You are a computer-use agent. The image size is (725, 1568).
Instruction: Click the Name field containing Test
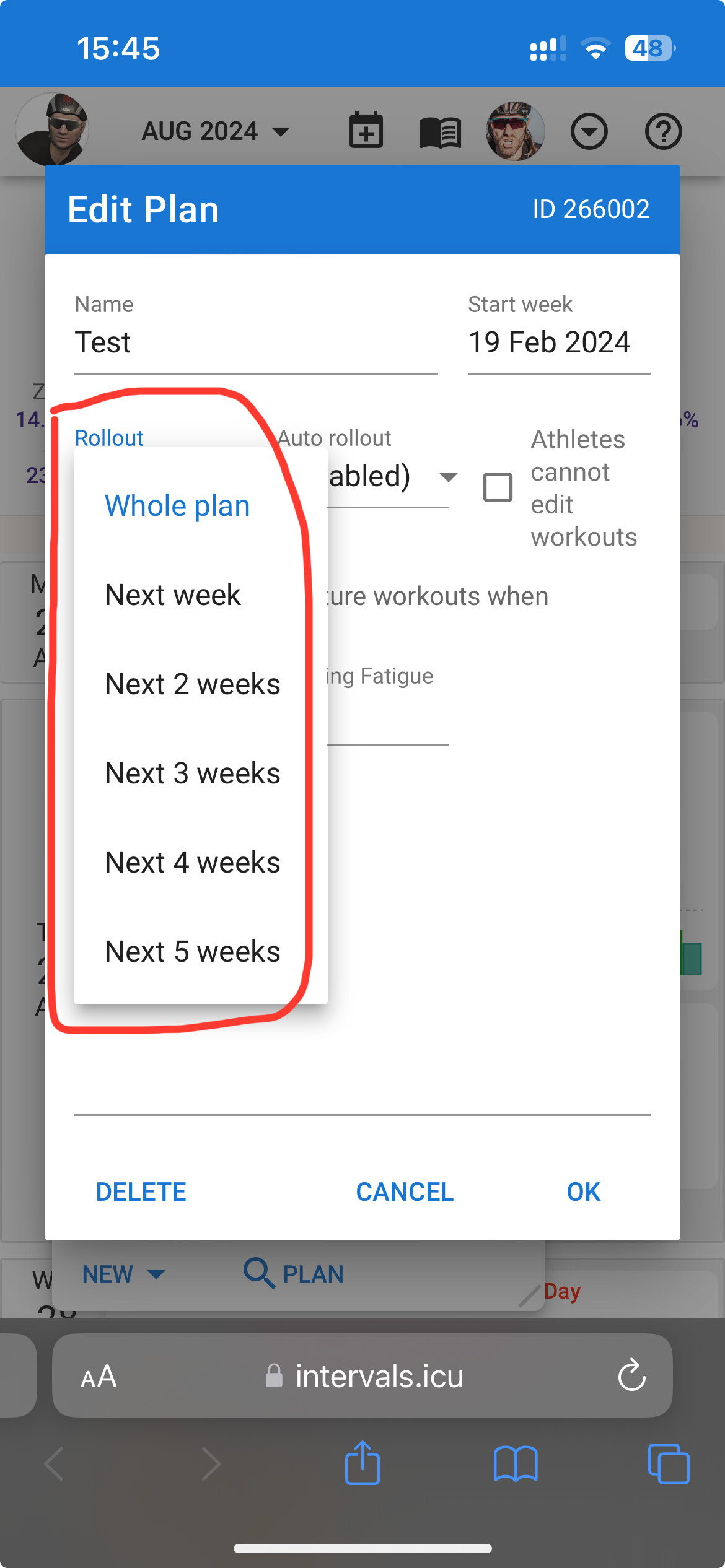(256, 342)
